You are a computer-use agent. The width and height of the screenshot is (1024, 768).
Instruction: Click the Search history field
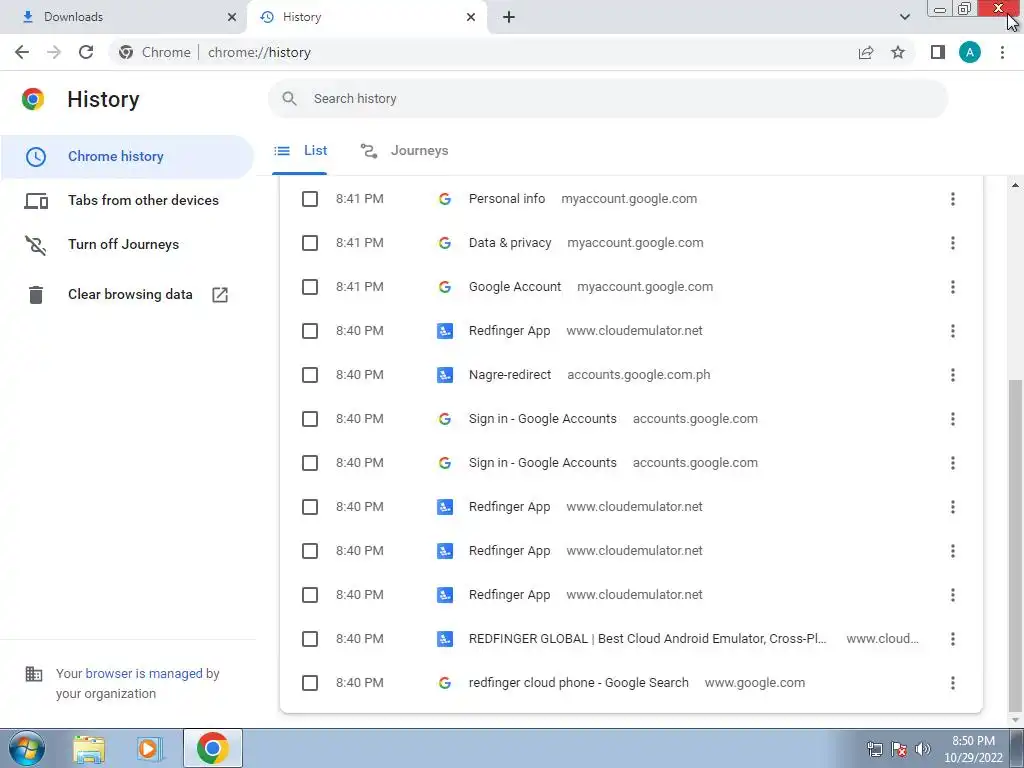click(608, 99)
